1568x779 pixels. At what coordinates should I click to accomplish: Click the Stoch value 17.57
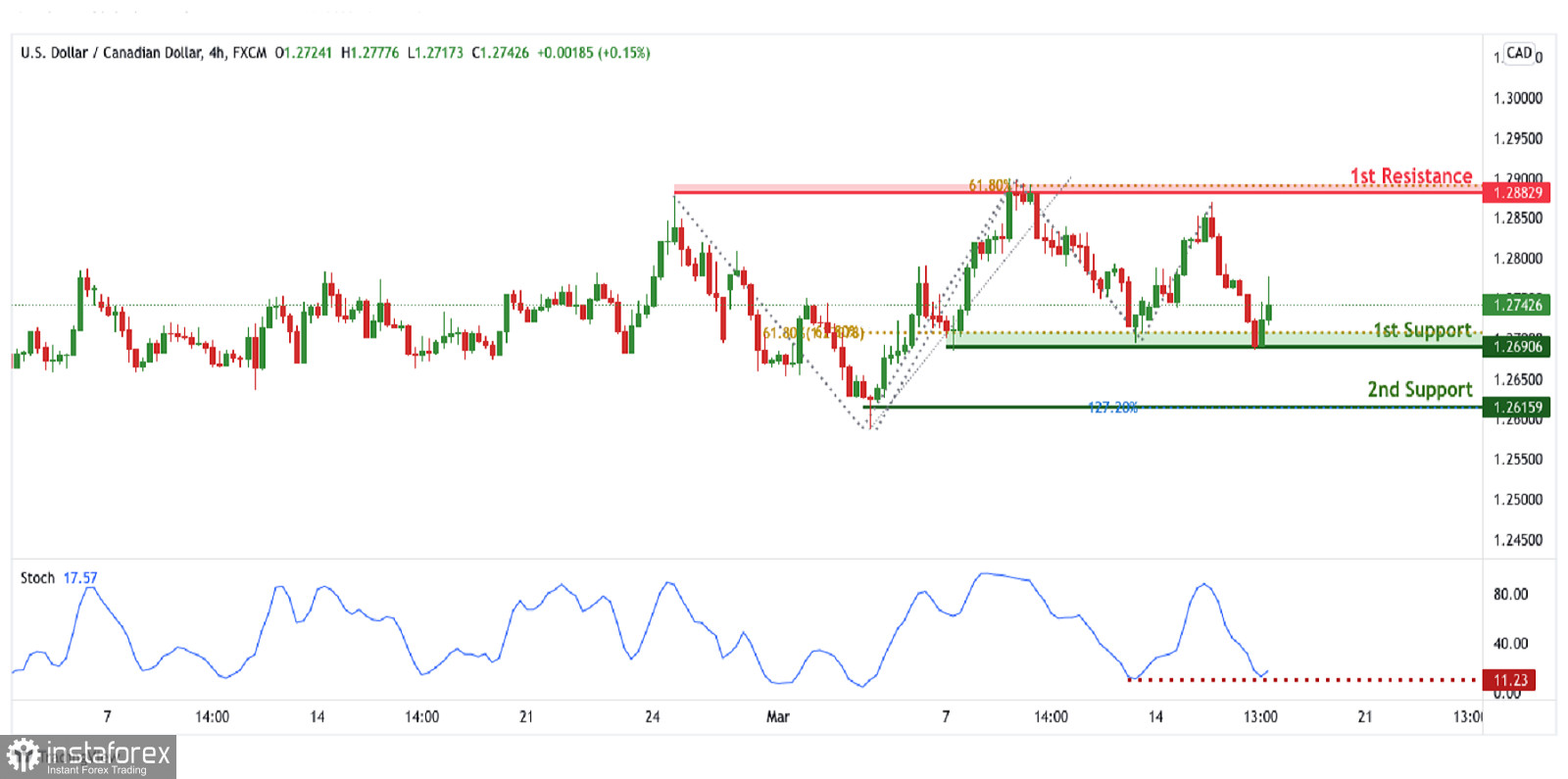(80, 578)
